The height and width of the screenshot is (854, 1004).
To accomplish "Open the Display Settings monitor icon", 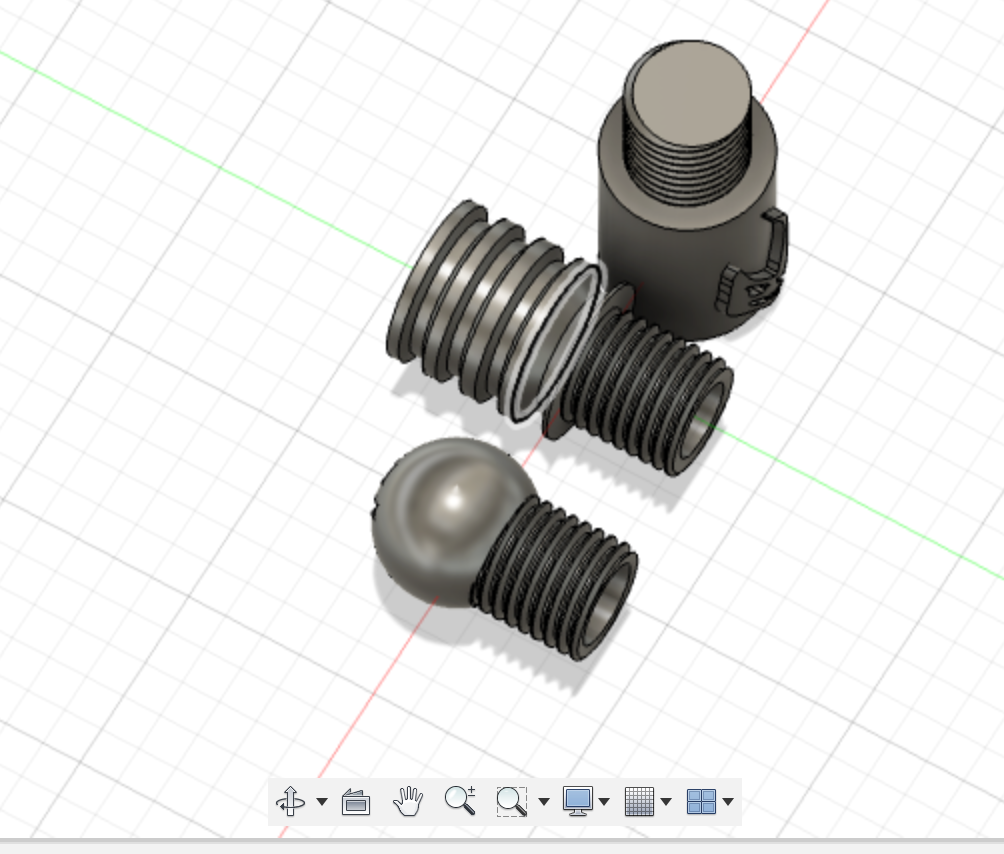I will click(578, 802).
